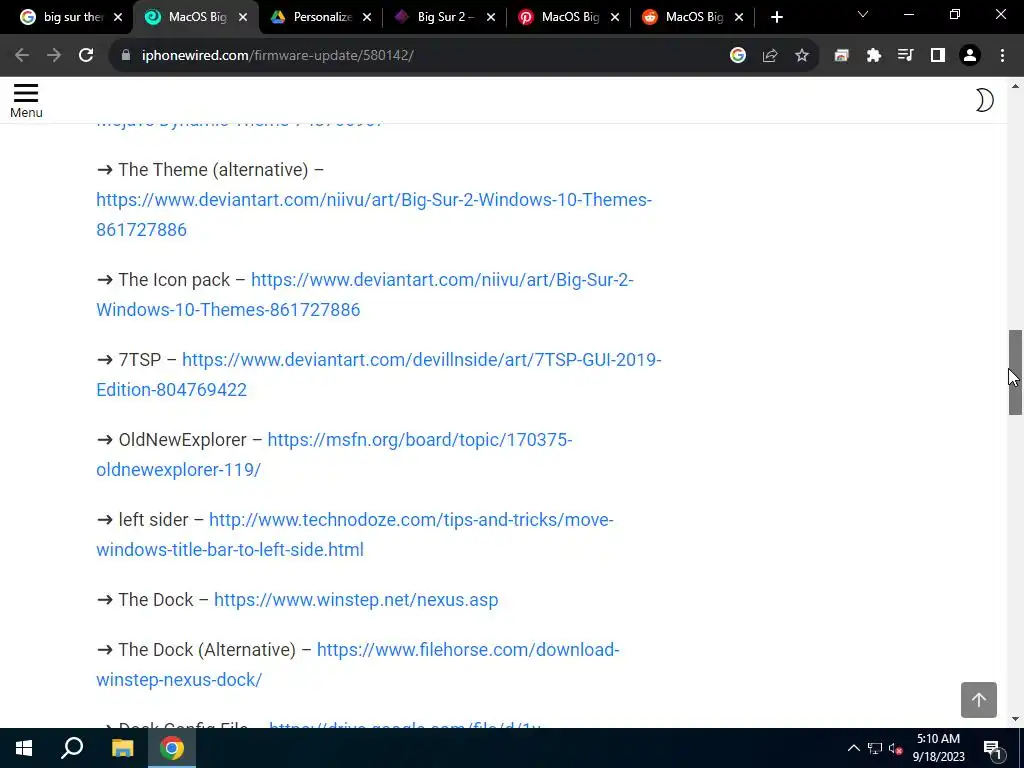Share this page icon in address bar

[x=770, y=56]
